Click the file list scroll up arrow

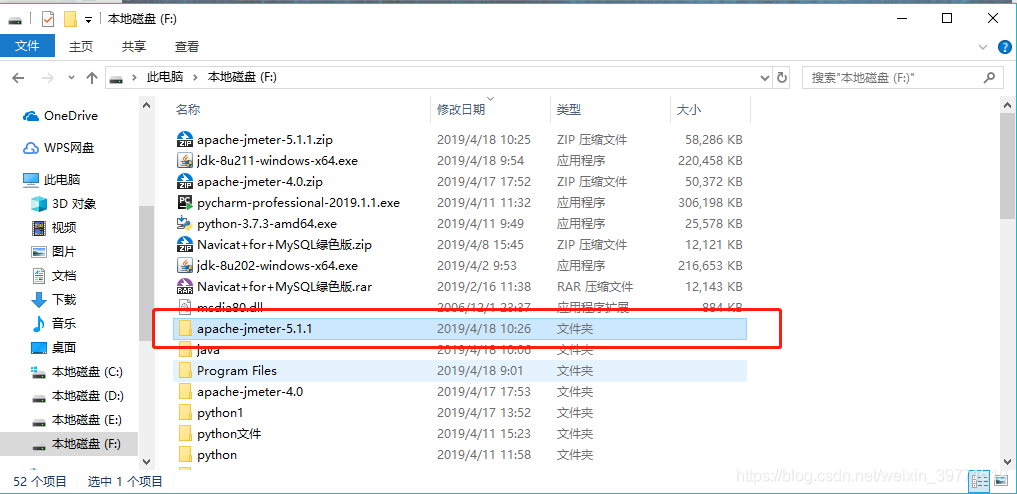point(1008,104)
